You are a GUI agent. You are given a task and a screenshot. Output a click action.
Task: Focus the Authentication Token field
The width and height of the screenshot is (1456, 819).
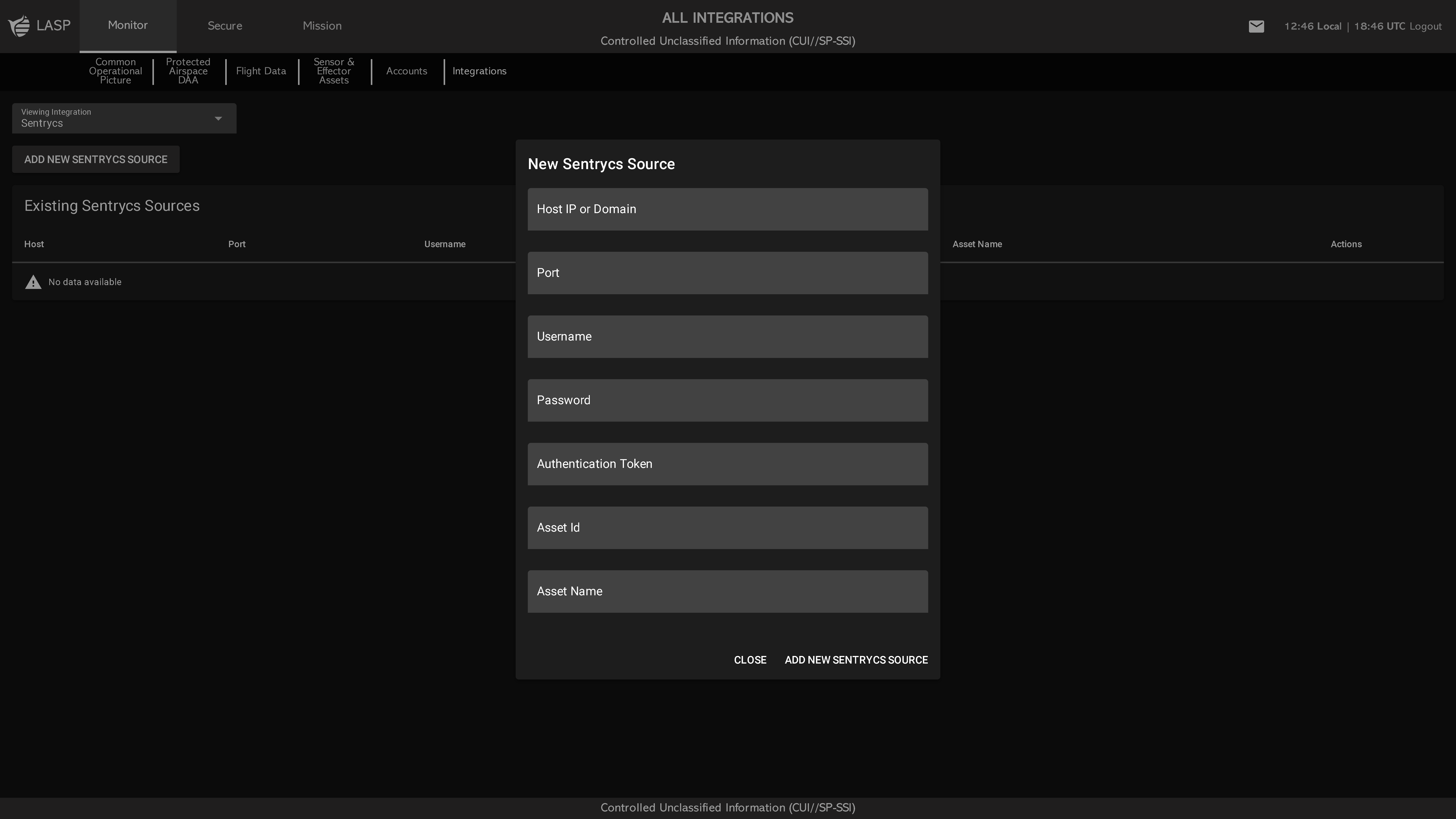click(x=728, y=464)
